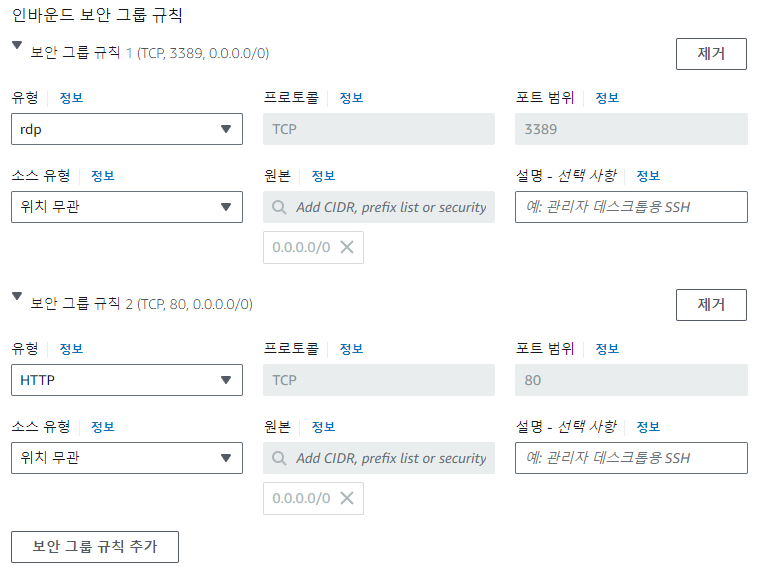Open rule 1 source type 위치 무관 dropdown
This screenshot has width=759, height=576.
click(x=127, y=207)
